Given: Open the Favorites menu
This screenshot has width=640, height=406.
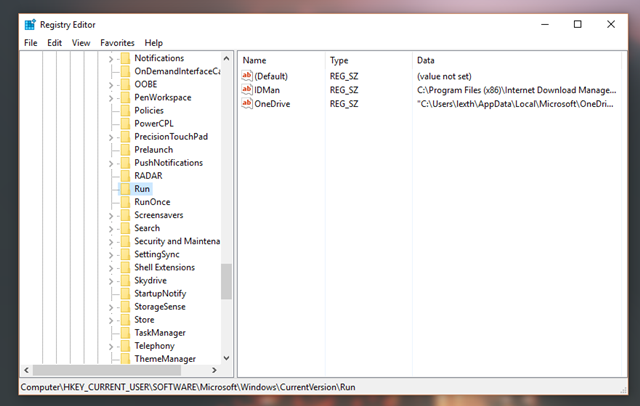Looking at the screenshot, I should (x=117, y=43).
